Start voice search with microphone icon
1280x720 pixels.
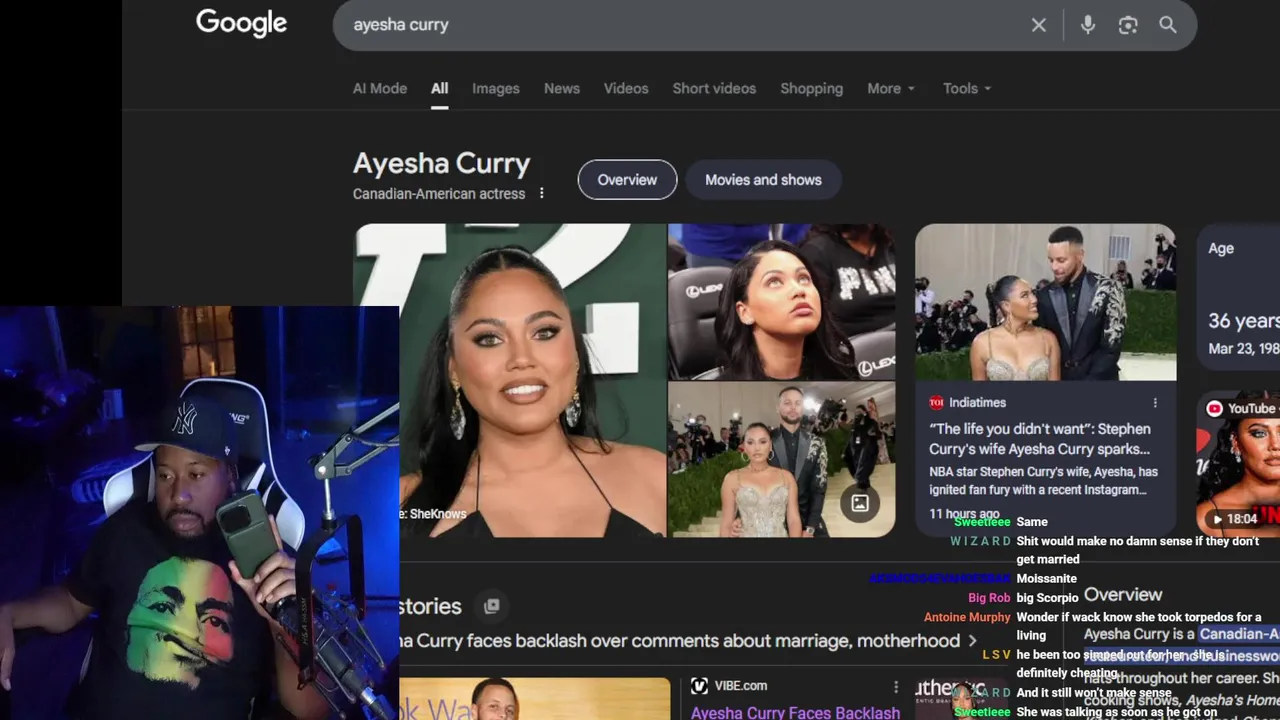[x=1088, y=25]
